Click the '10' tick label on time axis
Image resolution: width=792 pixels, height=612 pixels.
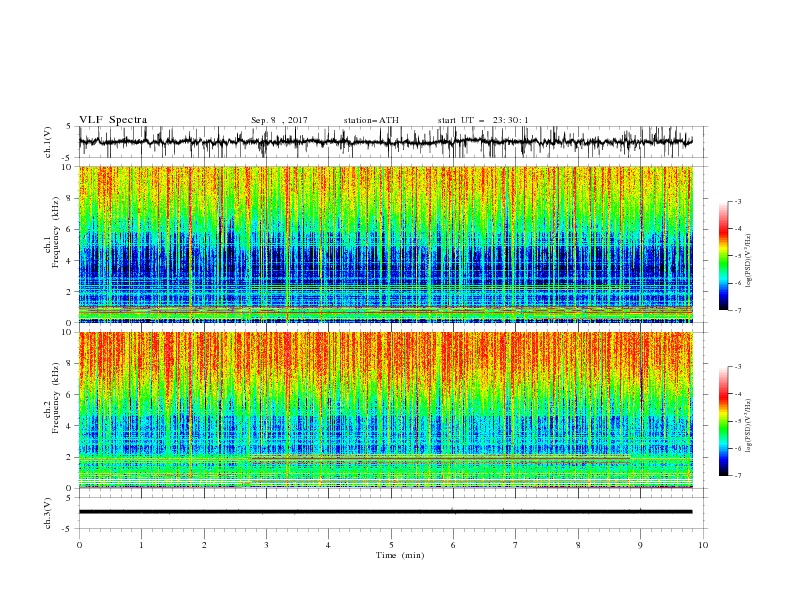coord(703,545)
